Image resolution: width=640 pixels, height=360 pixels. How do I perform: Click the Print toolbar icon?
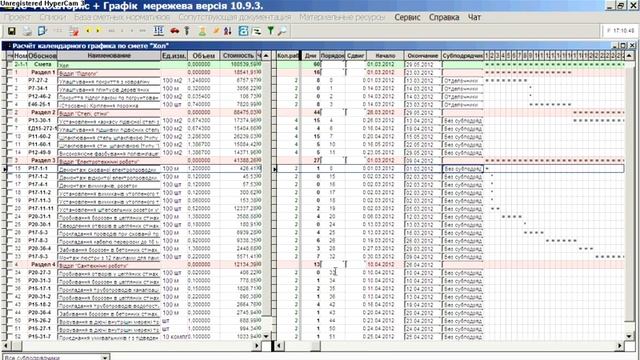pyautogui.click(x=27, y=31)
